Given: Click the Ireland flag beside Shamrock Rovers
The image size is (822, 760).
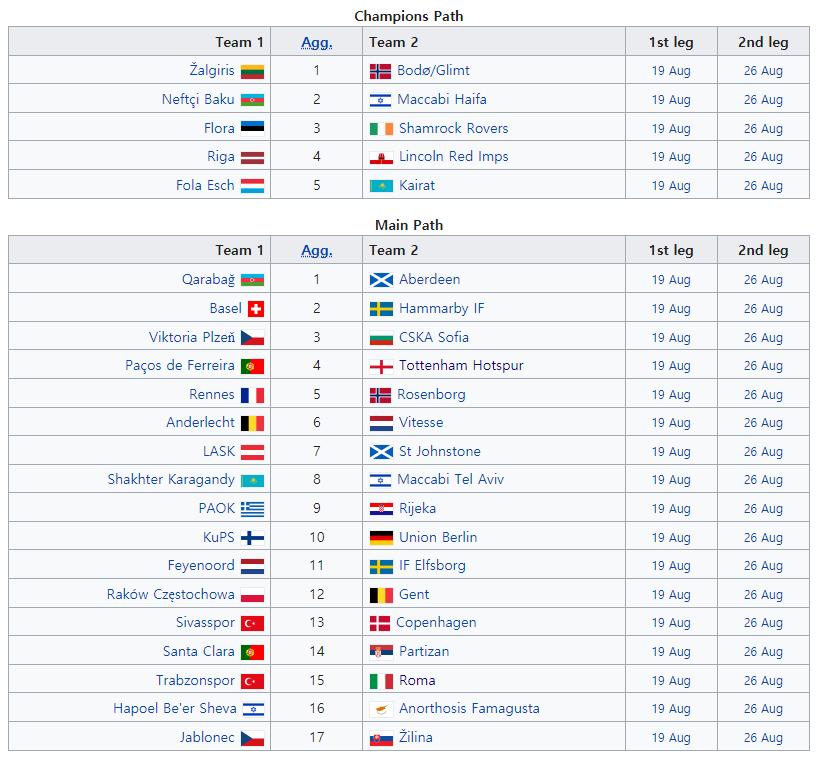Looking at the screenshot, I should pos(381,128).
